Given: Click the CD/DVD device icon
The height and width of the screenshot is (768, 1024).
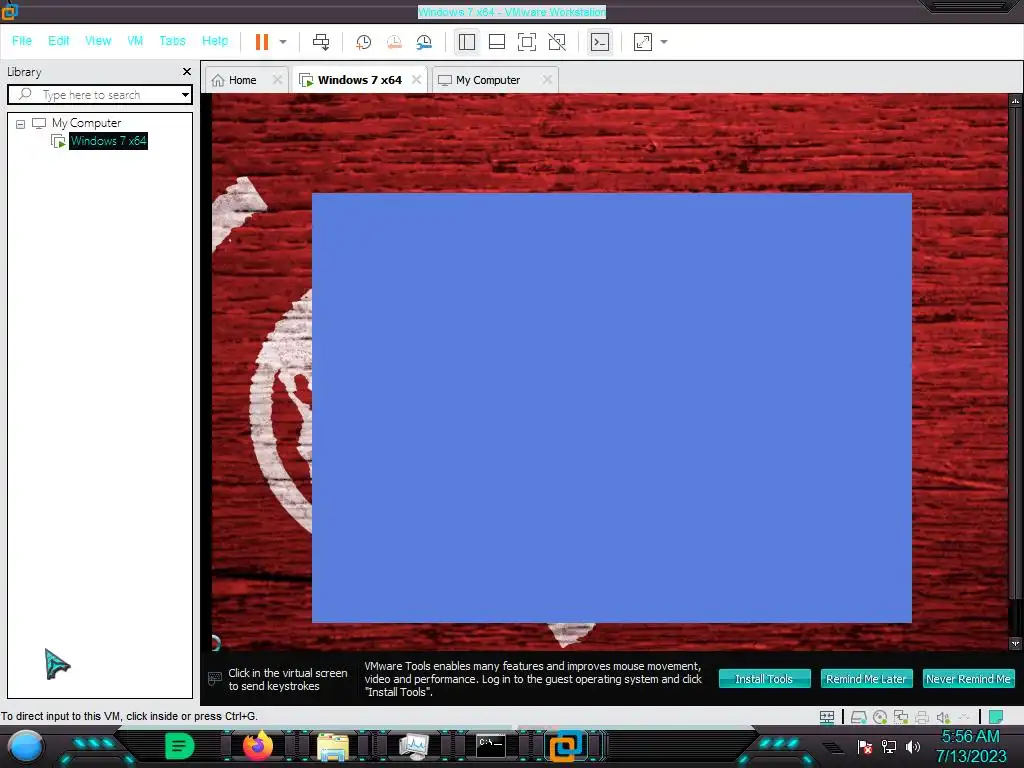Looking at the screenshot, I should (880, 717).
